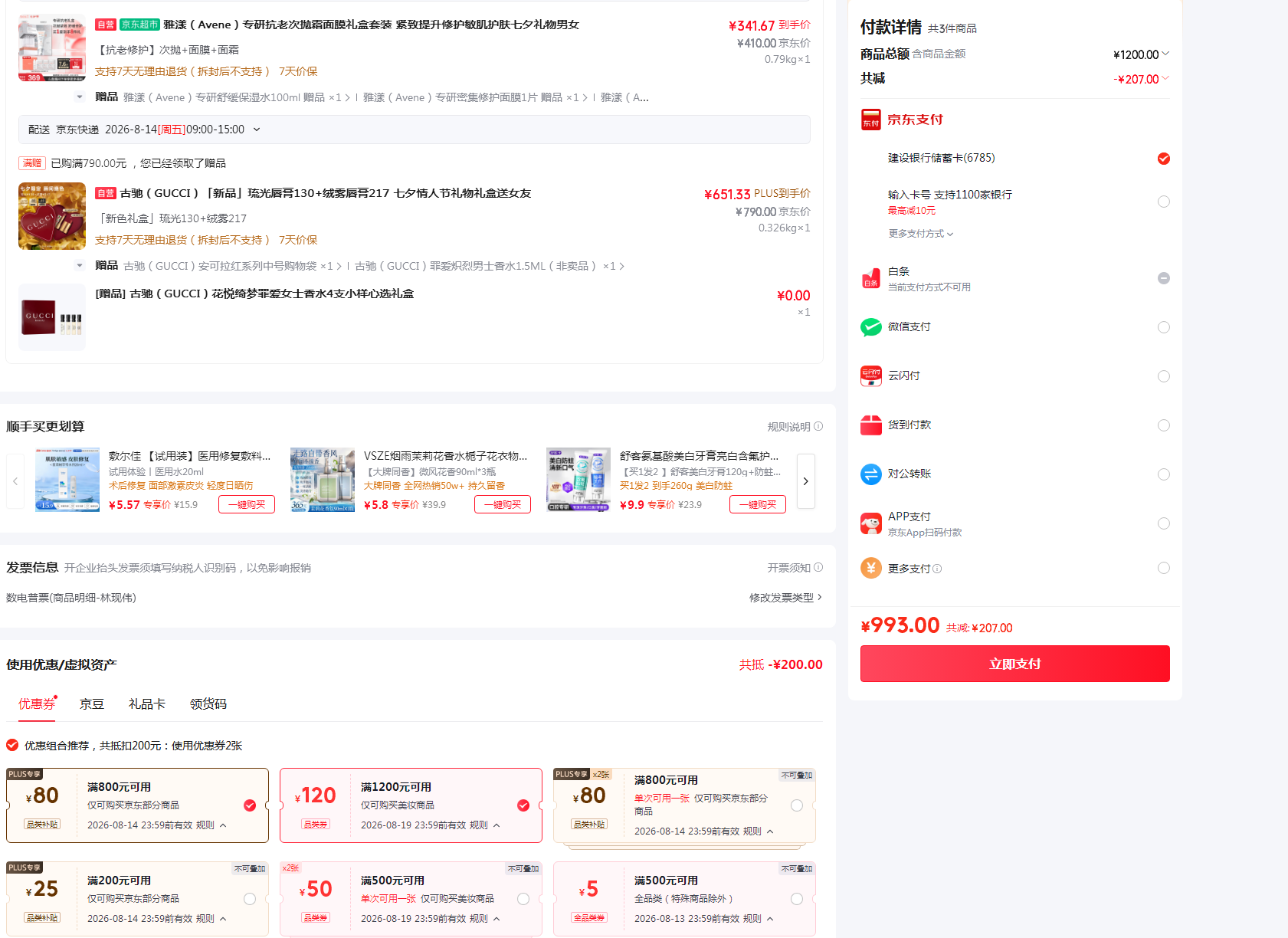Deselect the ¥120 满1200元 coupon
The height and width of the screenshot is (938, 1288).
click(523, 805)
